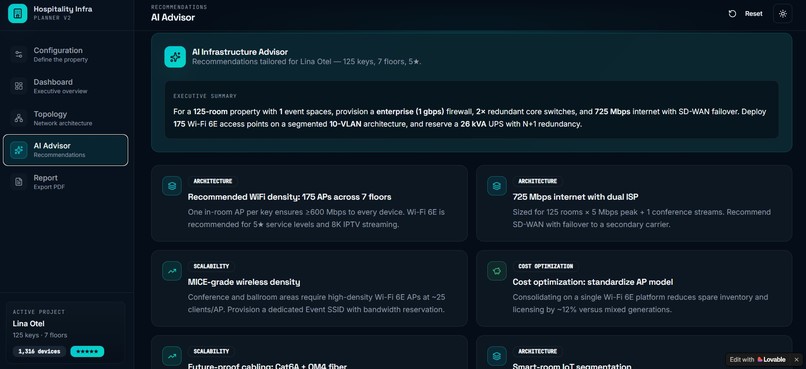Image resolution: width=806 pixels, height=369 pixels.
Task: Click the ACTIVE PROJECT label
Action: point(39,312)
